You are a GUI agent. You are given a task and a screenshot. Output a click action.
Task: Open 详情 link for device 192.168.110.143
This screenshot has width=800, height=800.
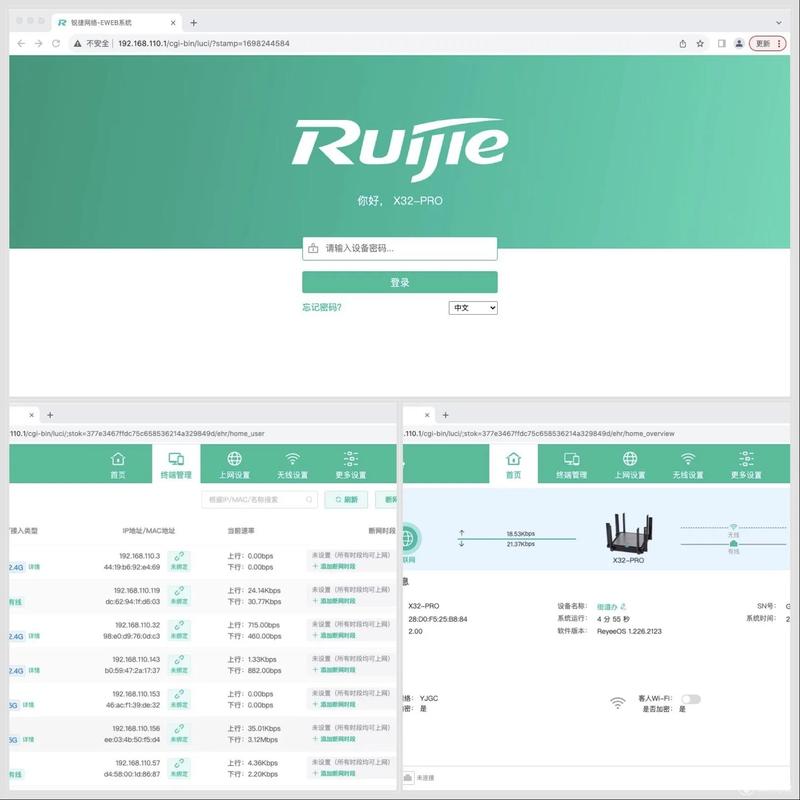click(34, 670)
